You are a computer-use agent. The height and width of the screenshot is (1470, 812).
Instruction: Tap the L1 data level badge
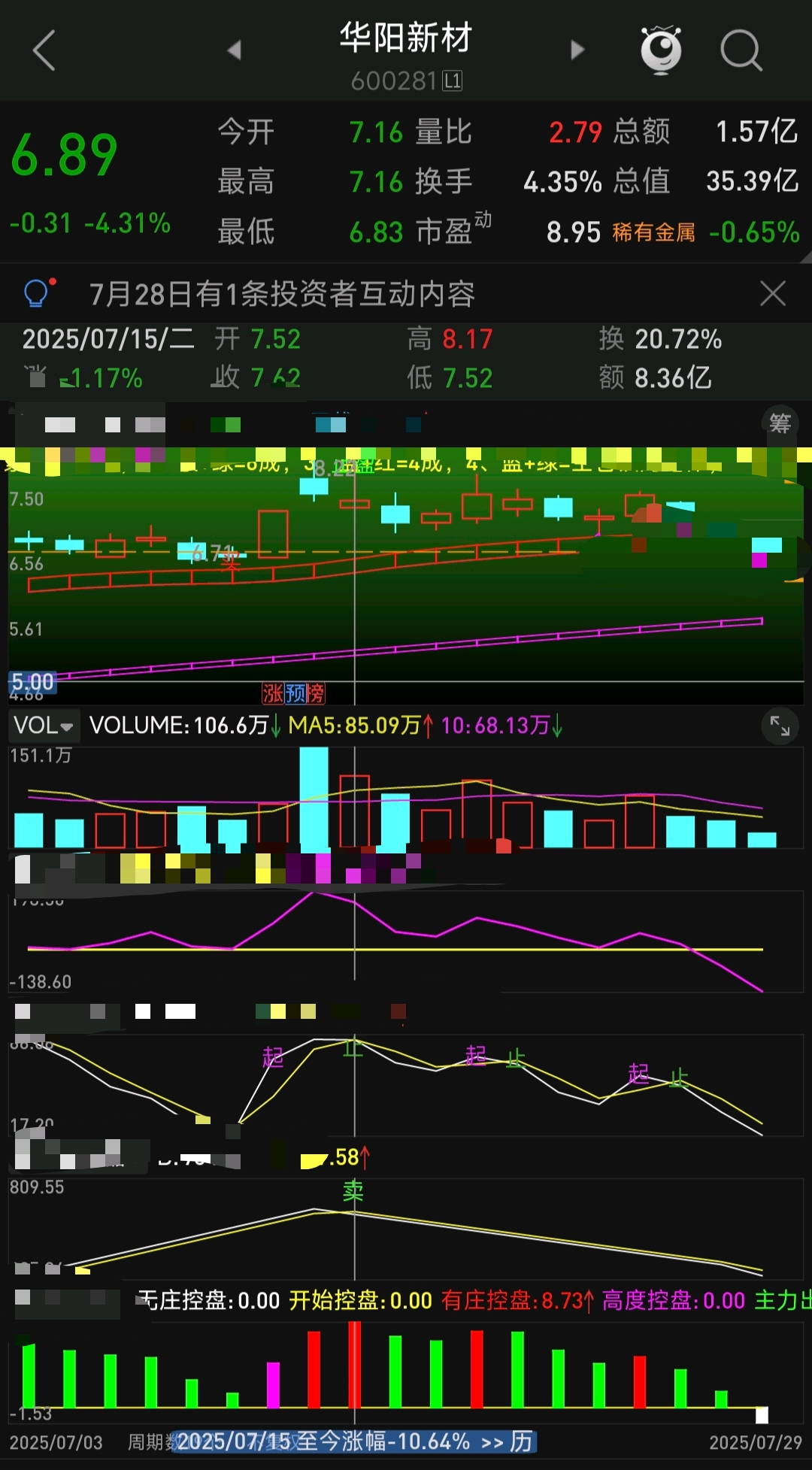(453, 80)
